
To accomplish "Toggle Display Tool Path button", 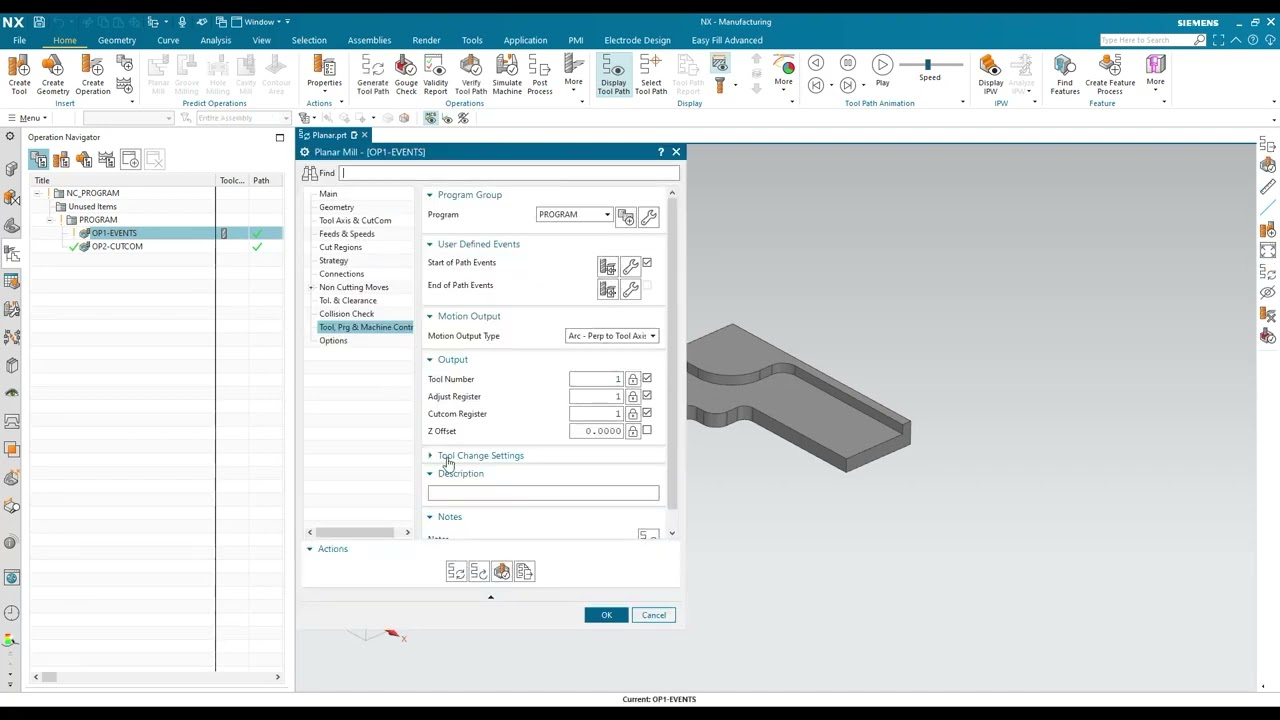I will point(614,74).
